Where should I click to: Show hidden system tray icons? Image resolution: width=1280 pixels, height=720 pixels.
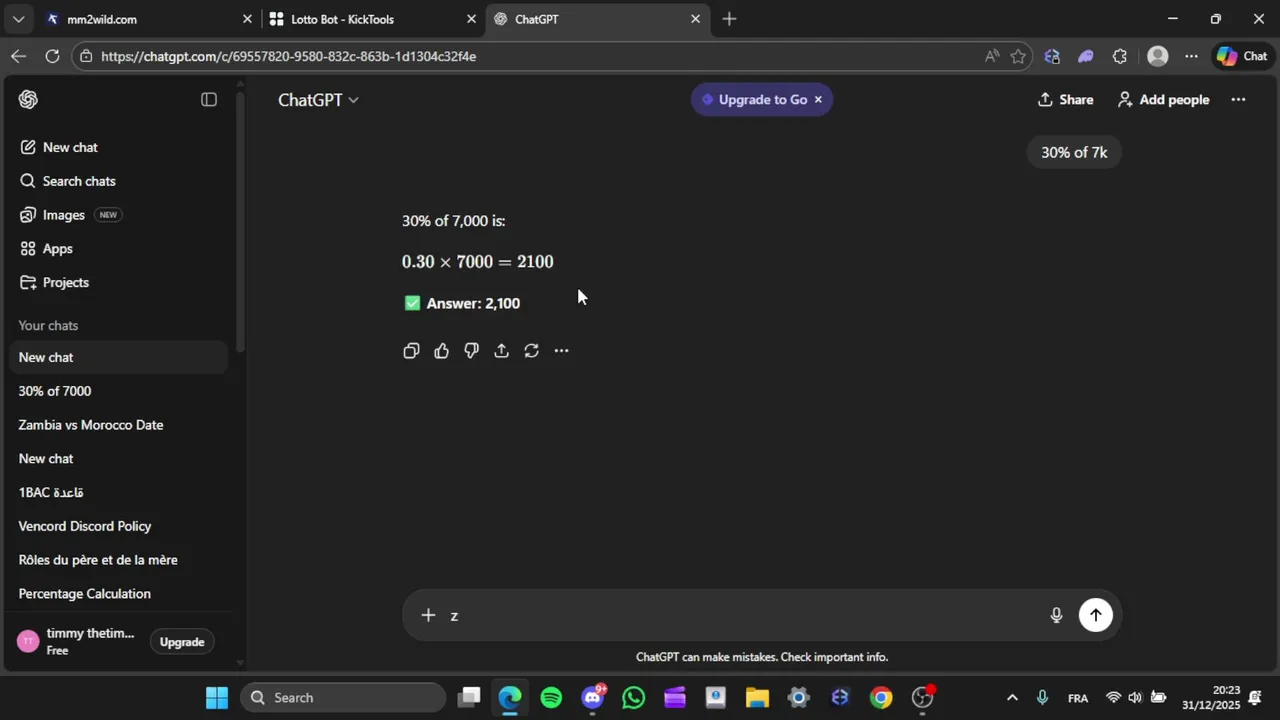coord(1012,697)
